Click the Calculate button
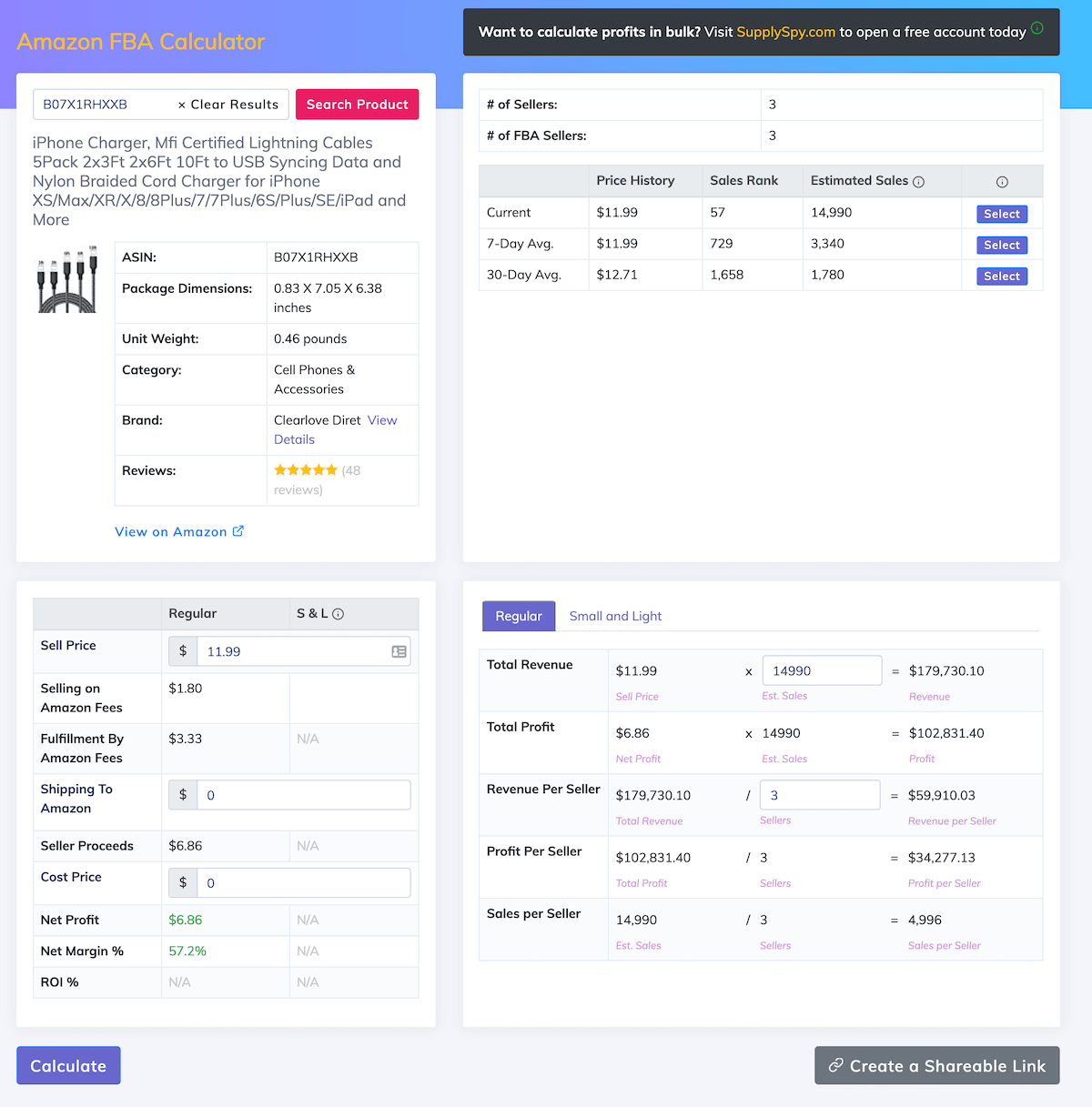This screenshot has height=1107, width=1092. pyautogui.click(x=68, y=1065)
